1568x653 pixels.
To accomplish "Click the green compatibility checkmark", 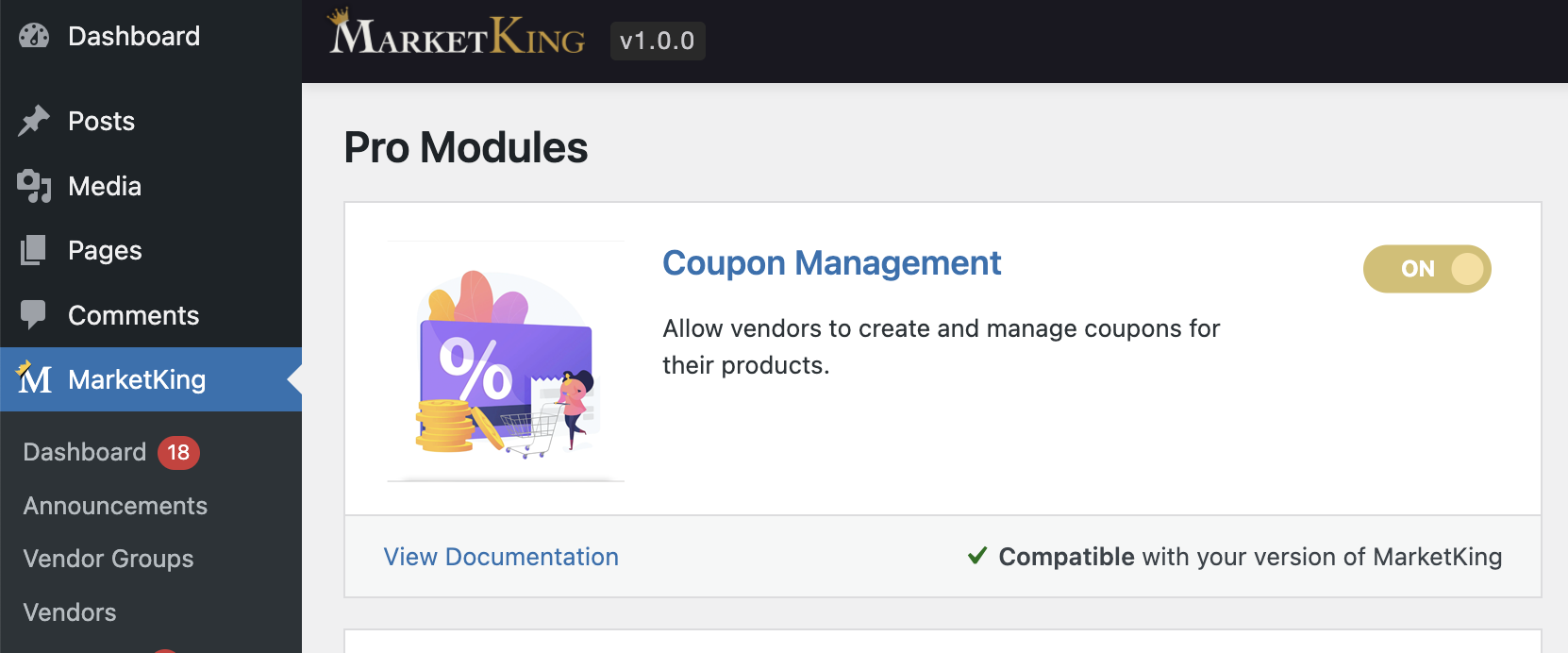I will (x=976, y=556).
